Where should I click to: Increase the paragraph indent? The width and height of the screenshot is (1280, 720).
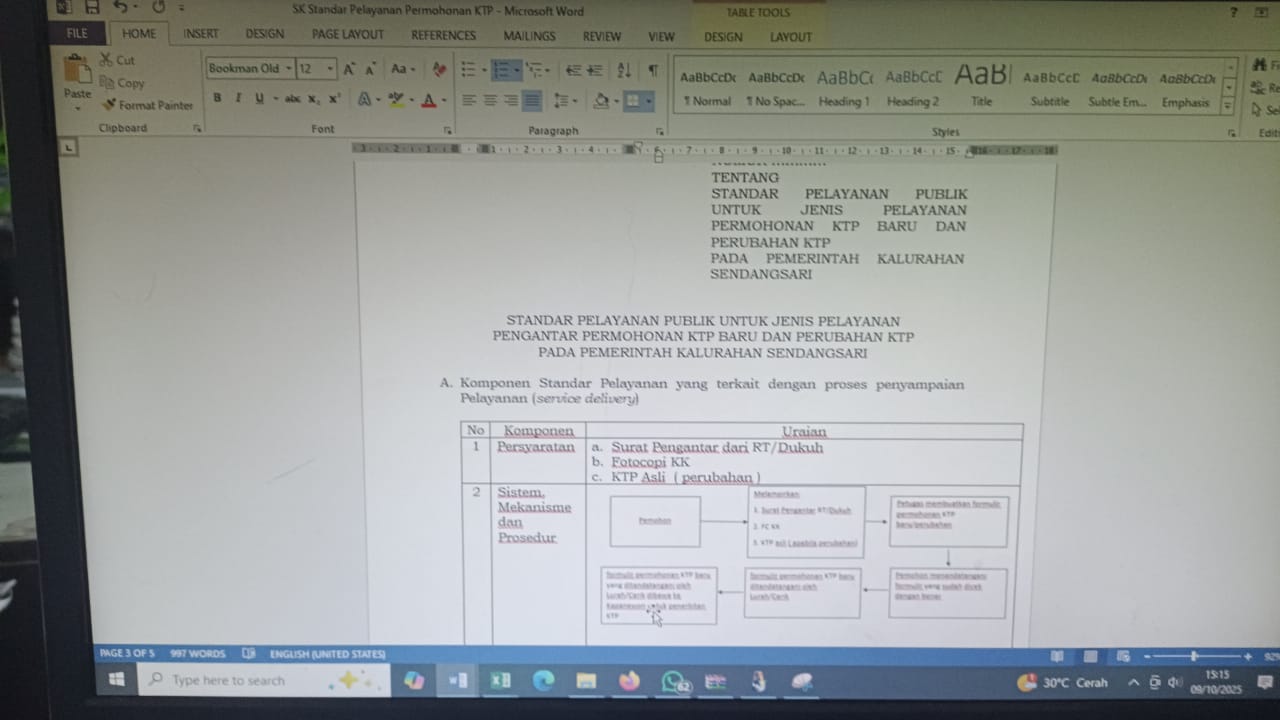point(595,70)
